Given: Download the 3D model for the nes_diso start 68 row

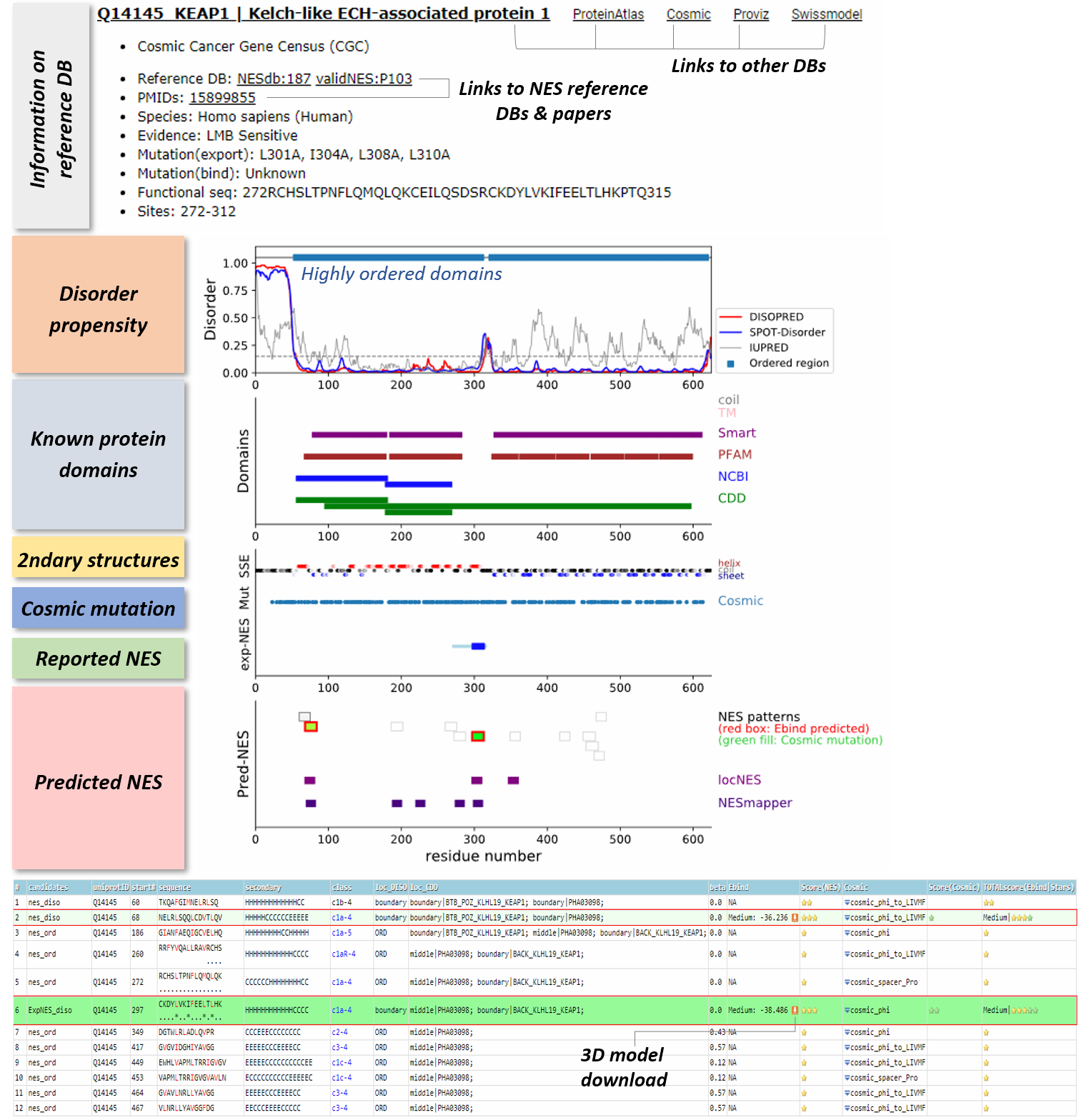Looking at the screenshot, I should [795, 918].
